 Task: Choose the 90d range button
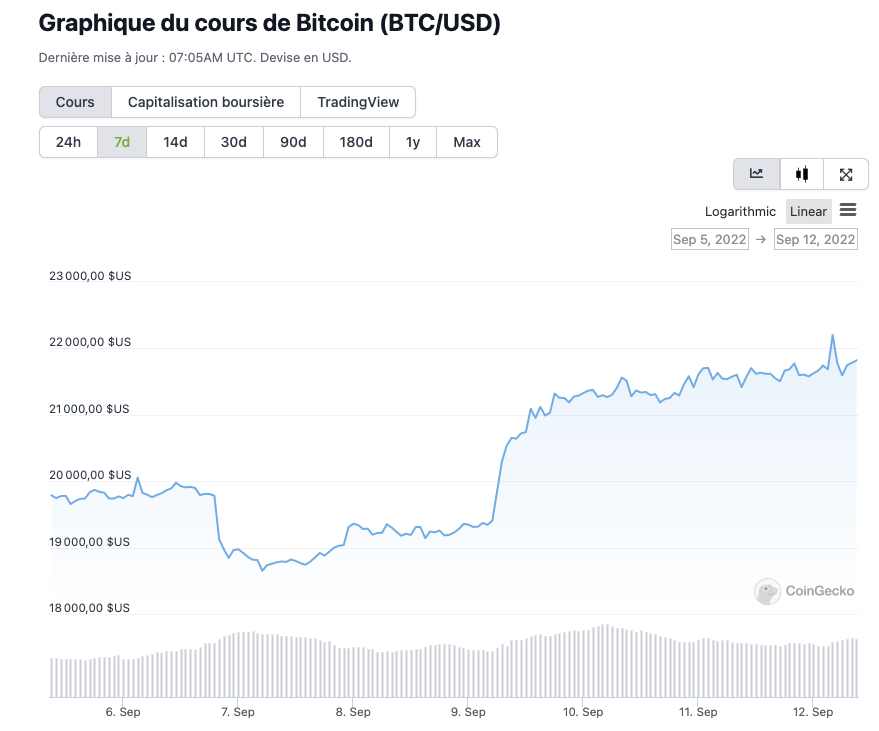[293, 142]
